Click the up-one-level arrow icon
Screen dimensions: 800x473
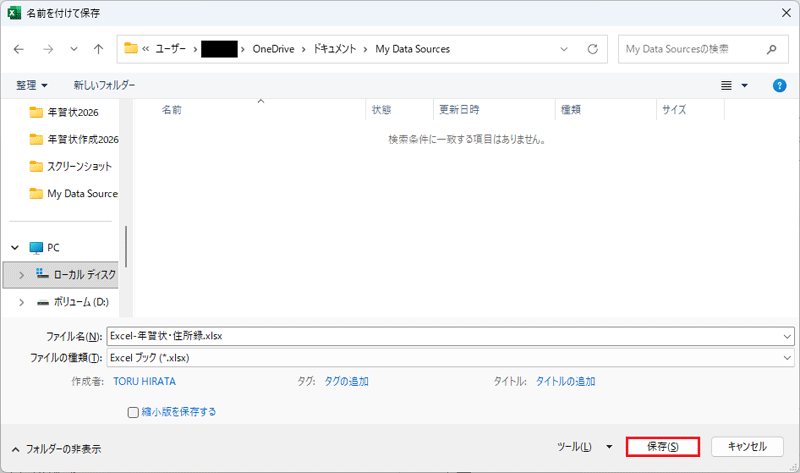click(98, 49)
